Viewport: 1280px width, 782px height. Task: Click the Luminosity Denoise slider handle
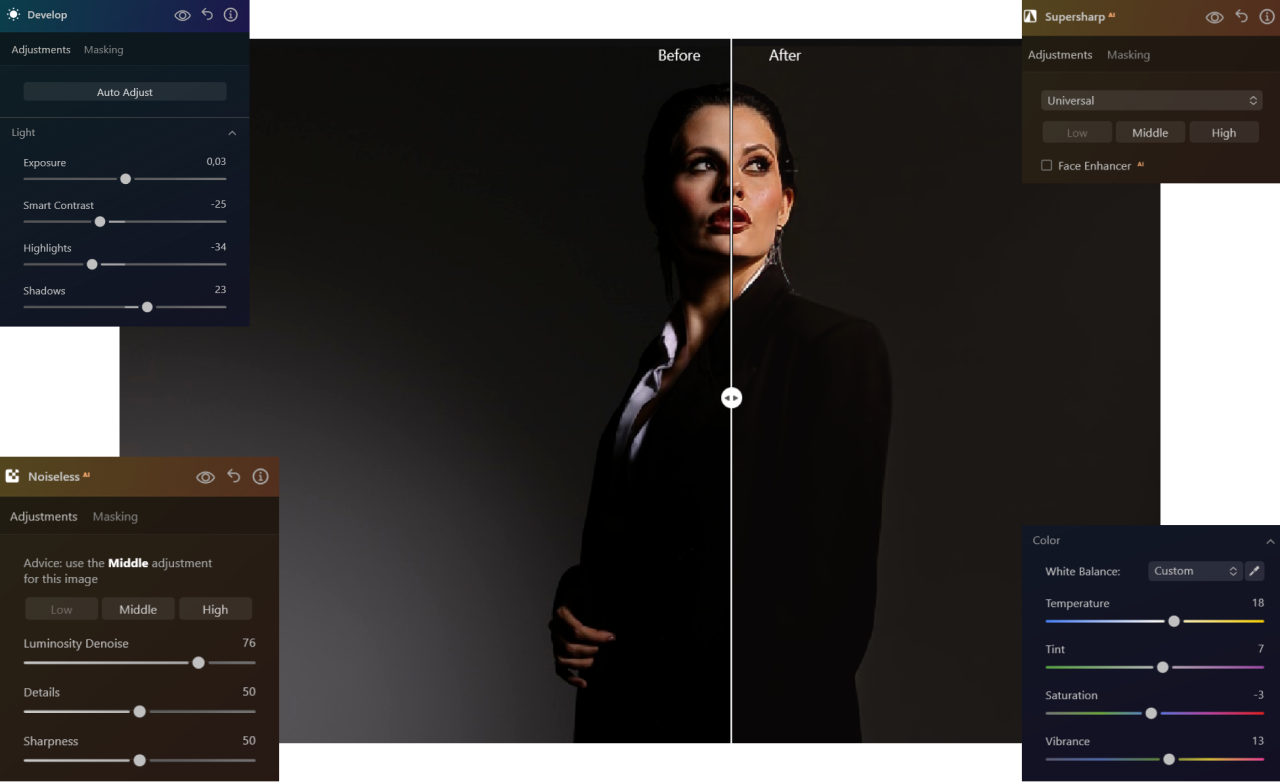[x=199, y=662]
